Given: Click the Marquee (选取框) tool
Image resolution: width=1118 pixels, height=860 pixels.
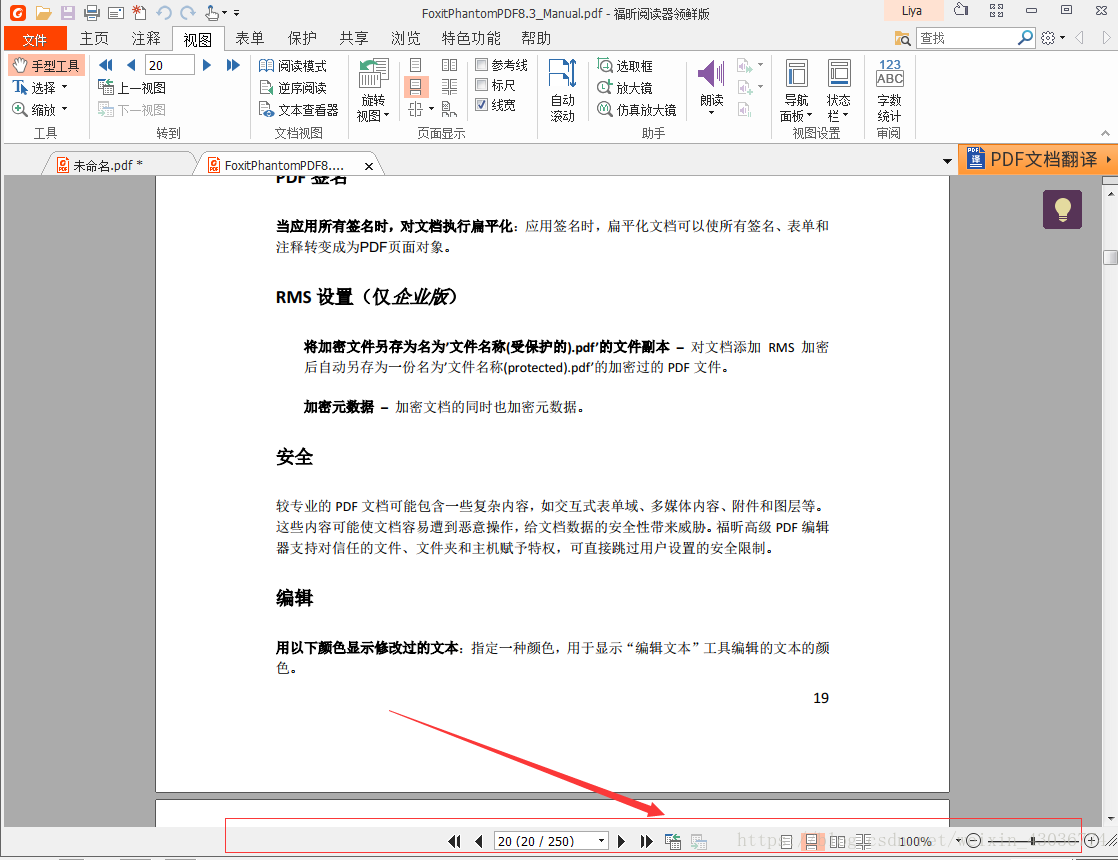Looking at the screenshot, I should 625,66.
